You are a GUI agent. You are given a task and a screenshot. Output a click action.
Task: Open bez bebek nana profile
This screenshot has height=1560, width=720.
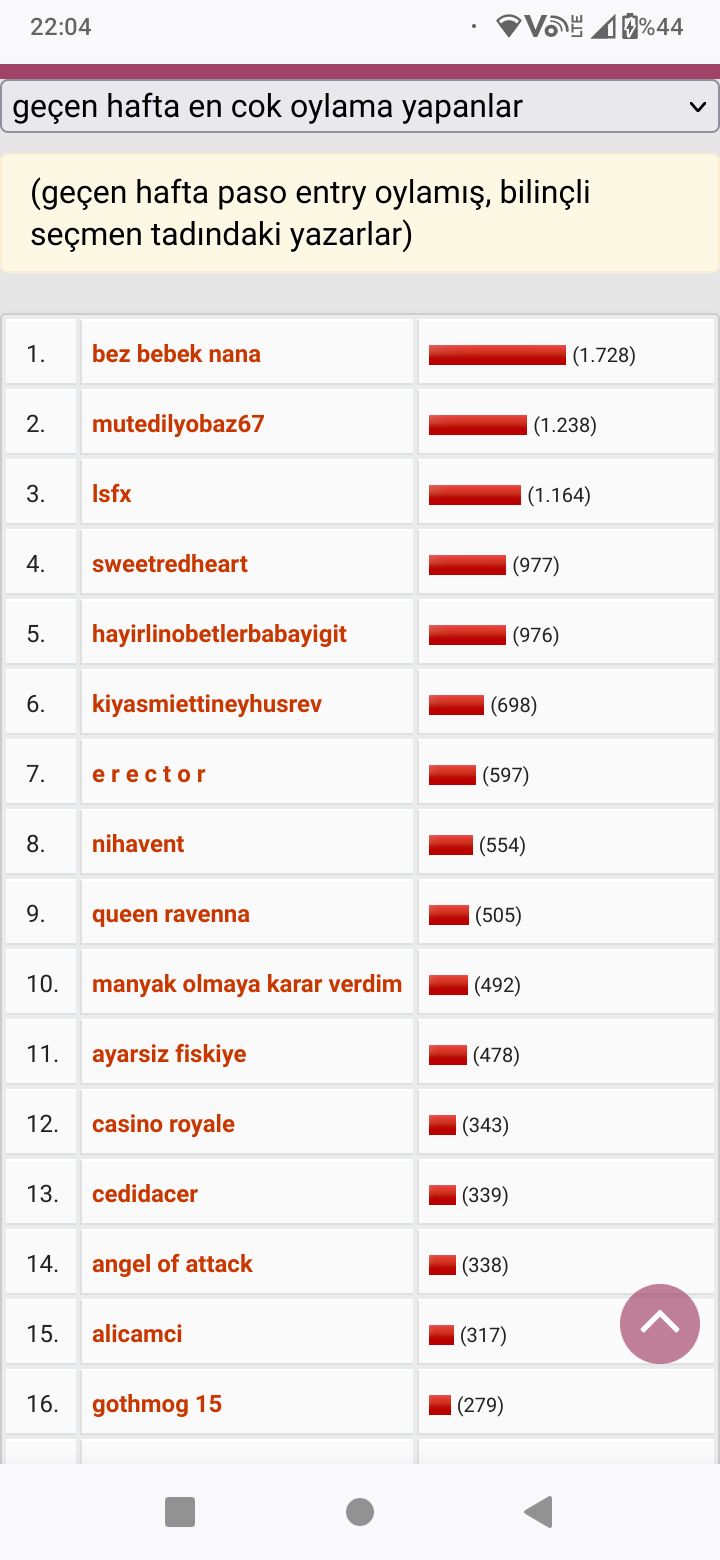tap(176, 354)
